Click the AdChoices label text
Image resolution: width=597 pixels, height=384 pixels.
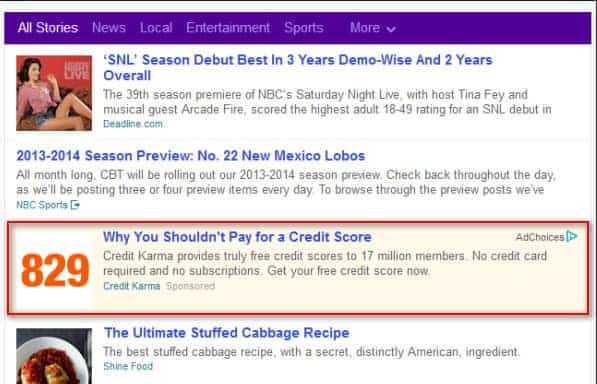click(x=540, y=237)
